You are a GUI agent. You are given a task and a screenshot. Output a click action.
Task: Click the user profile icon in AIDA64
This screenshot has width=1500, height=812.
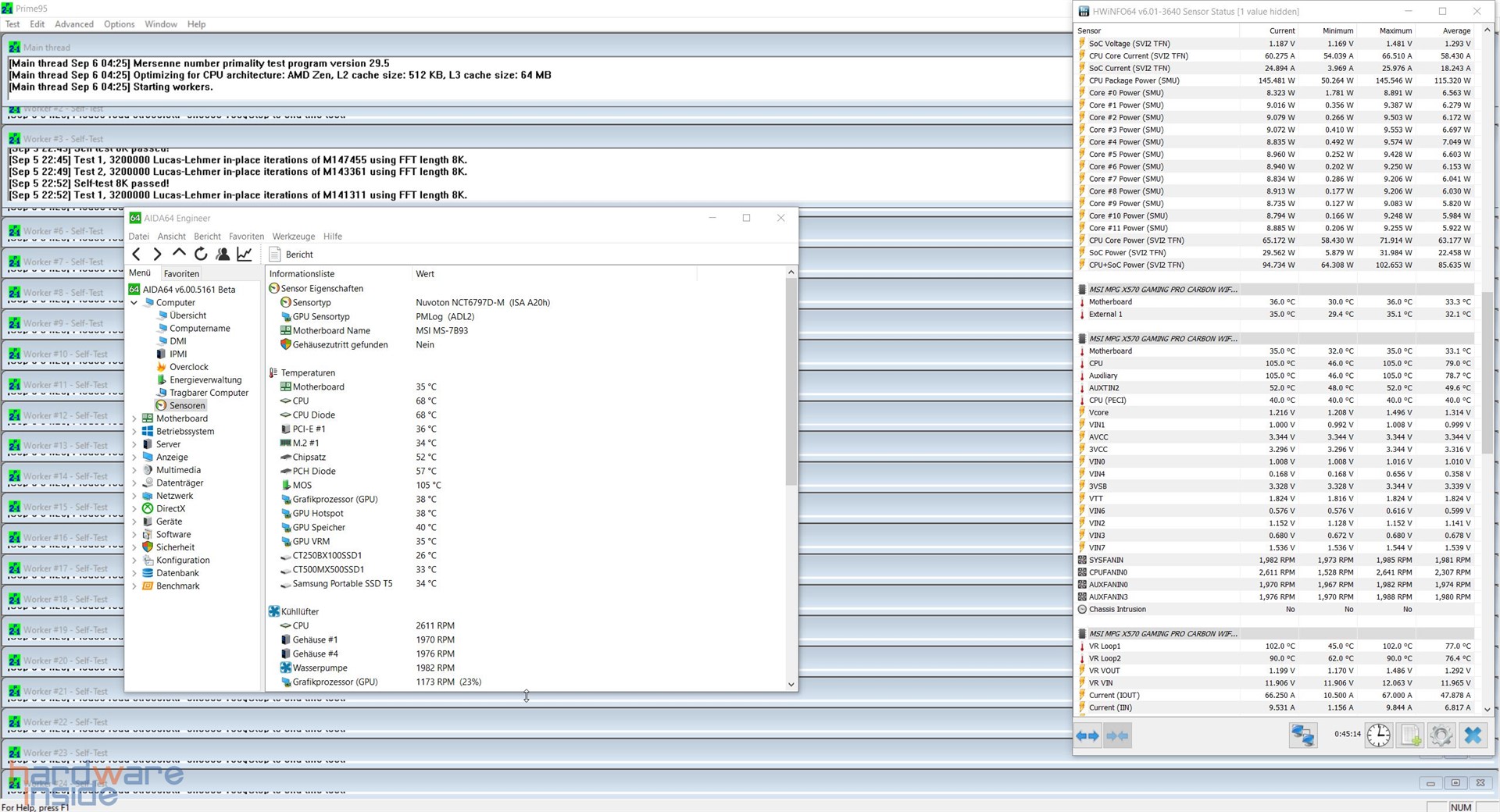coord(223,254)
